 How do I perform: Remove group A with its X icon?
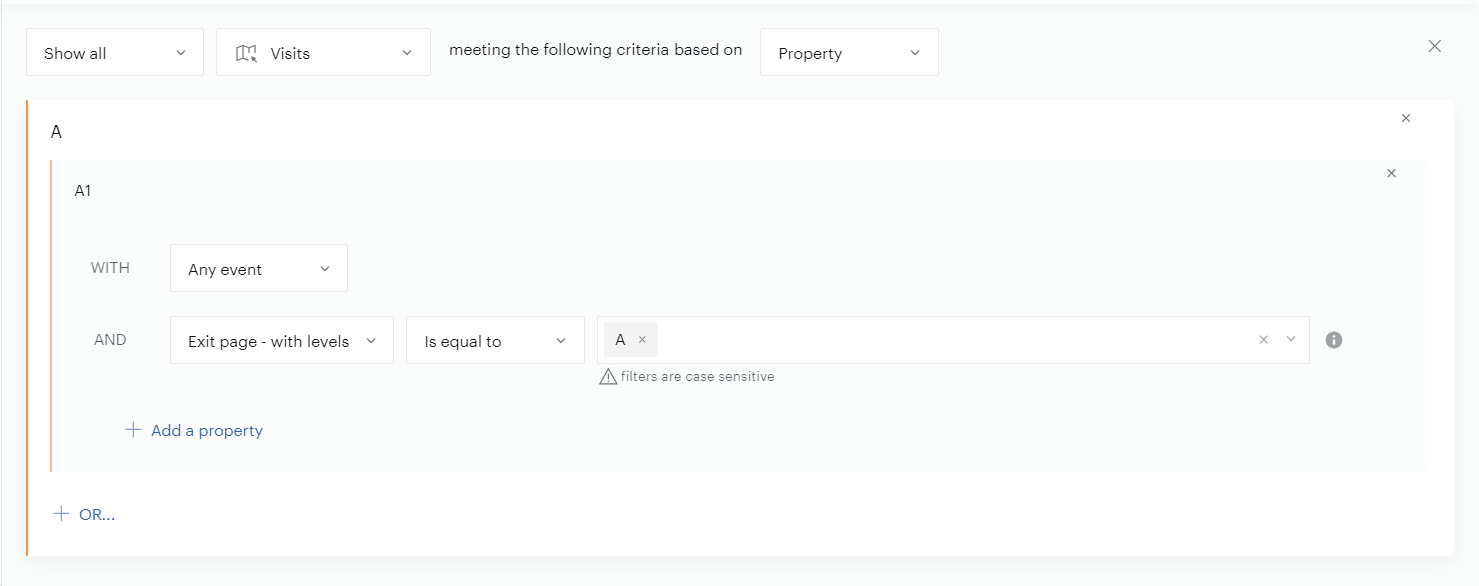pos(1405,118)
